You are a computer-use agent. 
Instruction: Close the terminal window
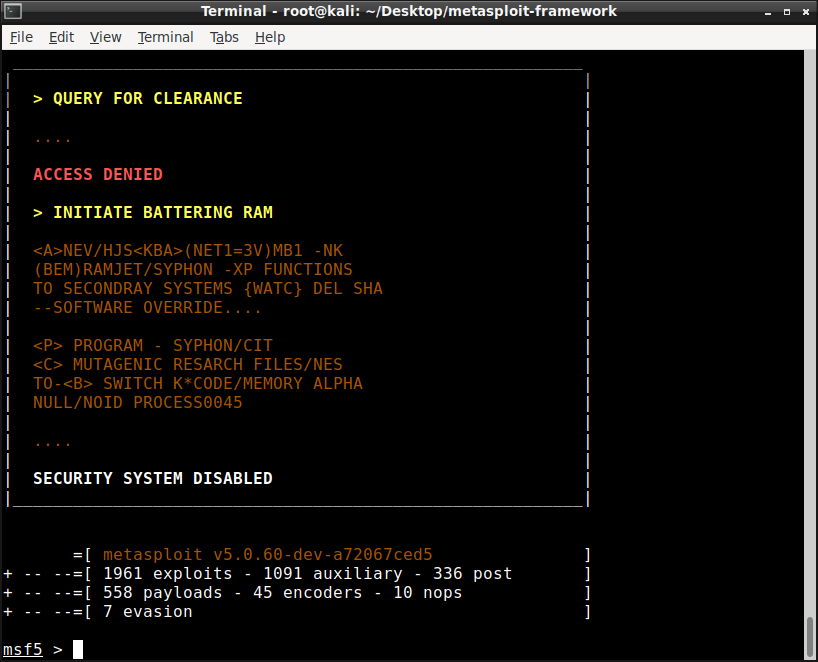click(805, 12)
